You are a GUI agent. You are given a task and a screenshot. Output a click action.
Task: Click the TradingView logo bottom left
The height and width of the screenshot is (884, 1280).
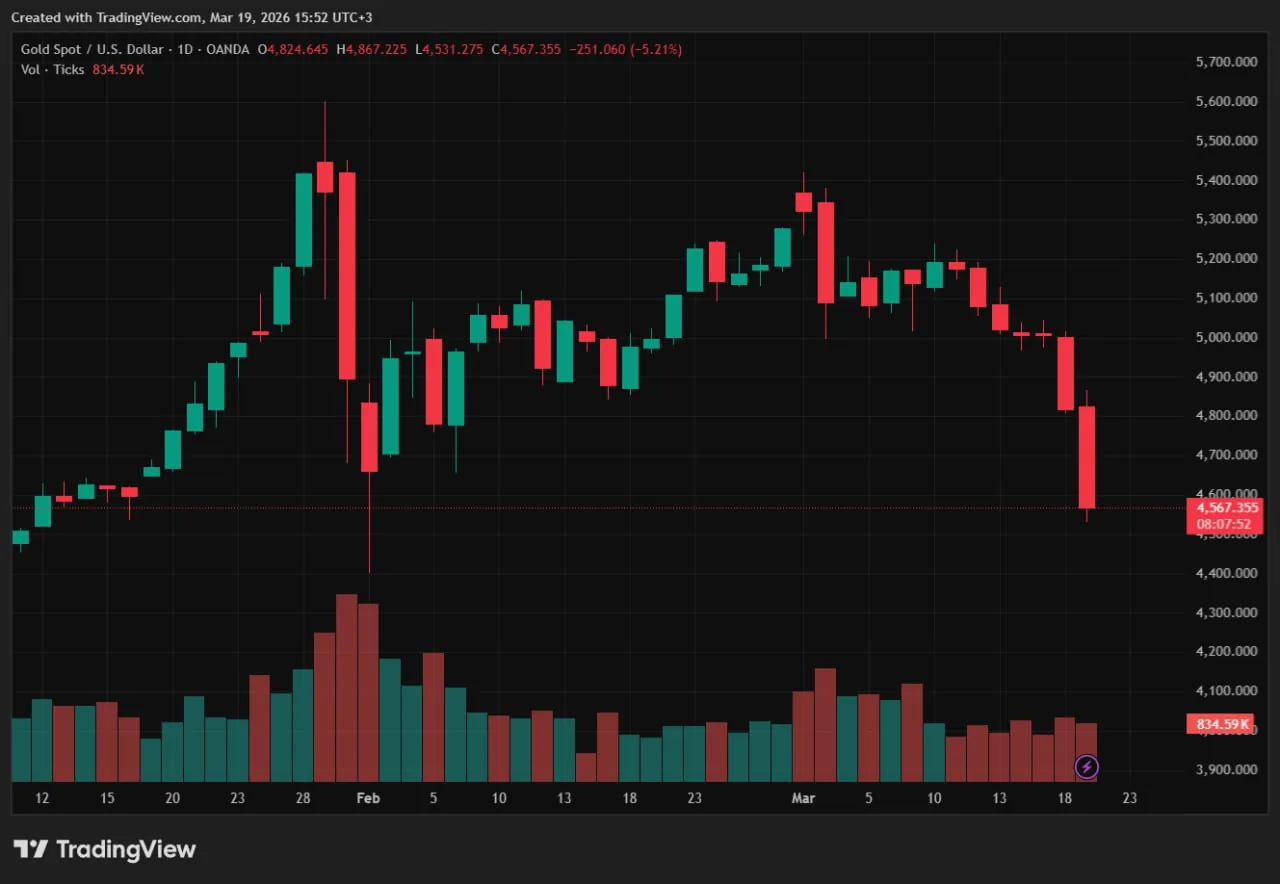point(104,849)
